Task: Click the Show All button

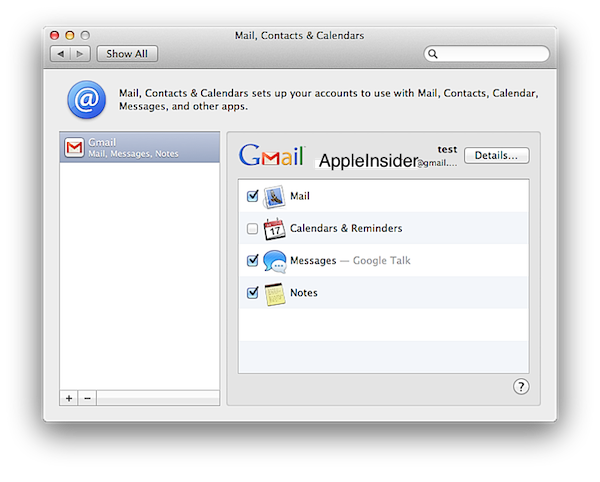Action: pos(127,54)
